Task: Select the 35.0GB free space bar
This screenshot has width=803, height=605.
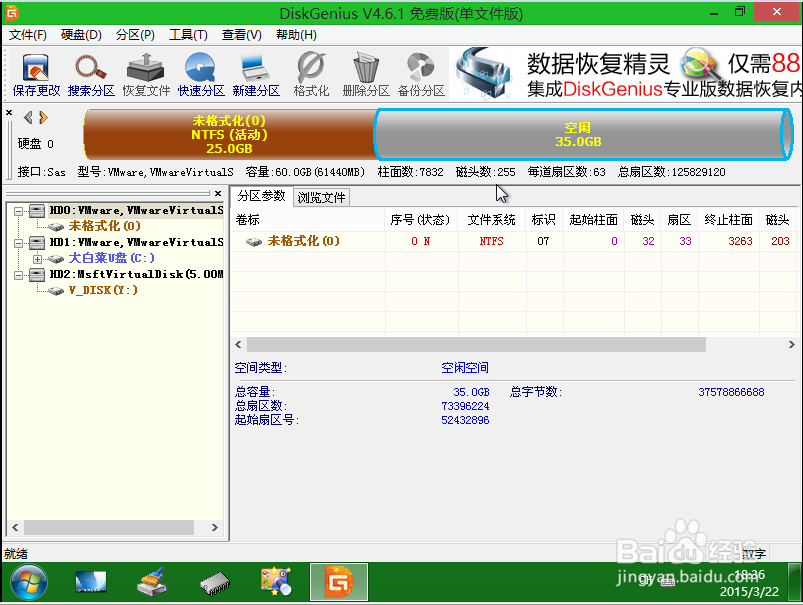Action: pyautogui.click(x=583, y=134)
